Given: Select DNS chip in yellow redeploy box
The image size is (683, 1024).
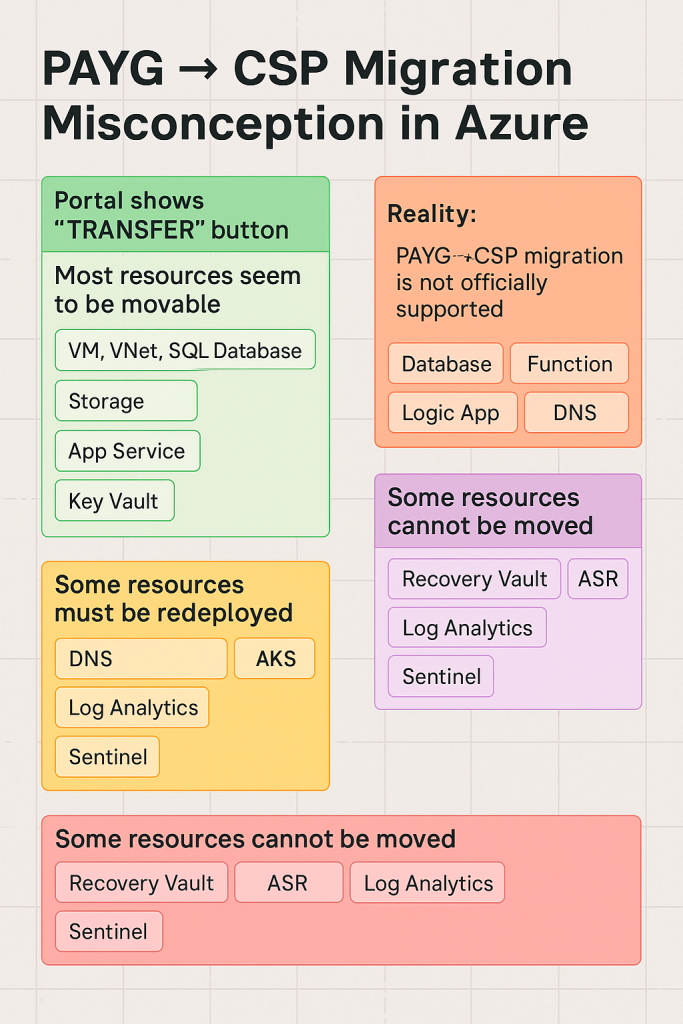Looking at the screenshot, I should pyautogui.click(x=141, y=659).
